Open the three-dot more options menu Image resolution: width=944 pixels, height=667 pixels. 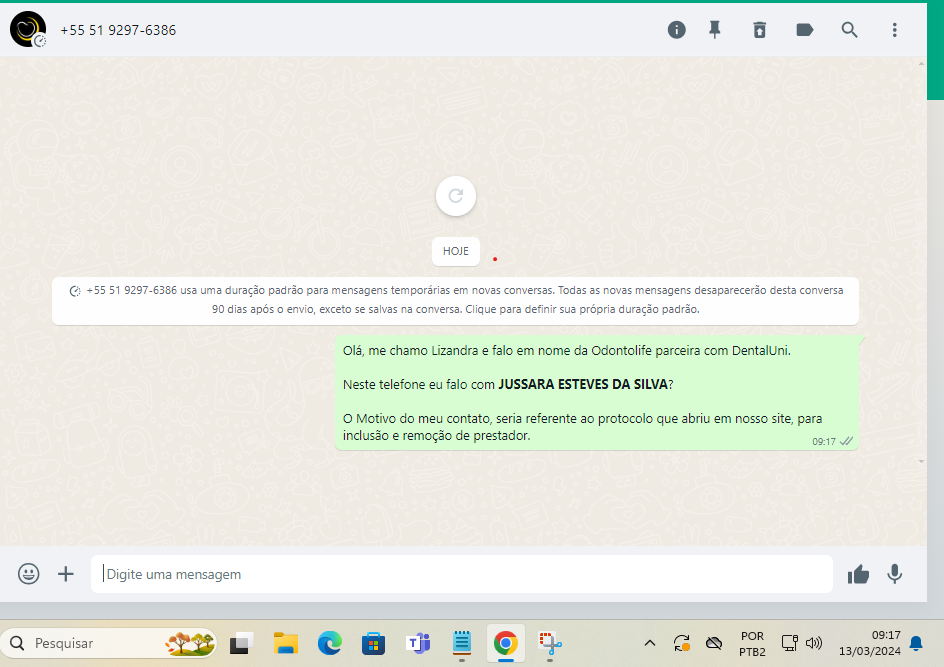(x=895, y=29)
